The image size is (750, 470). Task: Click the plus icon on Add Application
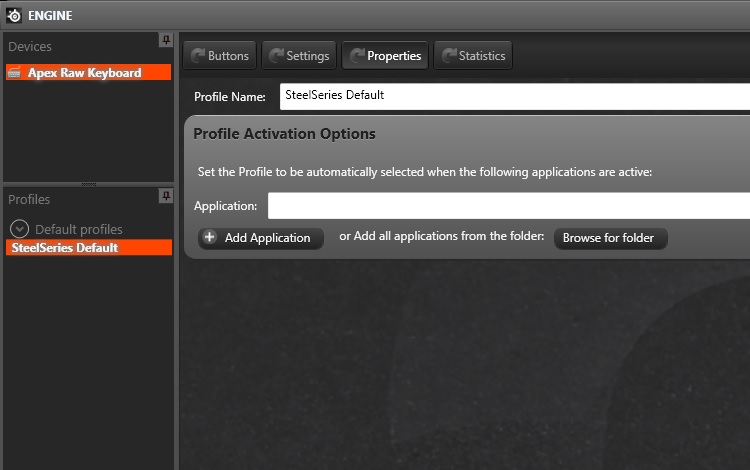(x=210, y=237)
